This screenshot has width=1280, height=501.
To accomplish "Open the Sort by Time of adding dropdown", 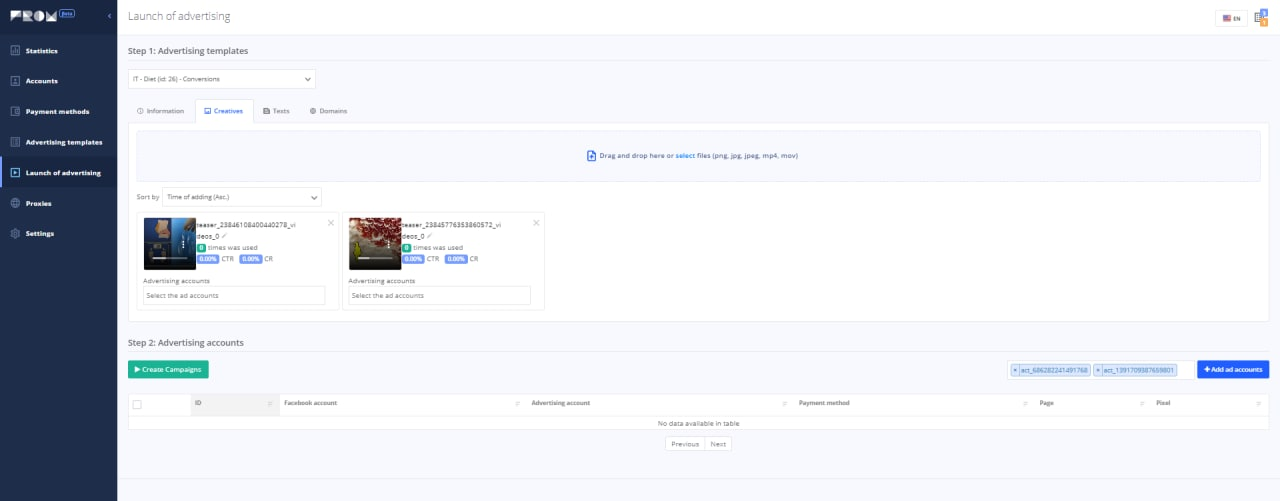I will 241,197.
